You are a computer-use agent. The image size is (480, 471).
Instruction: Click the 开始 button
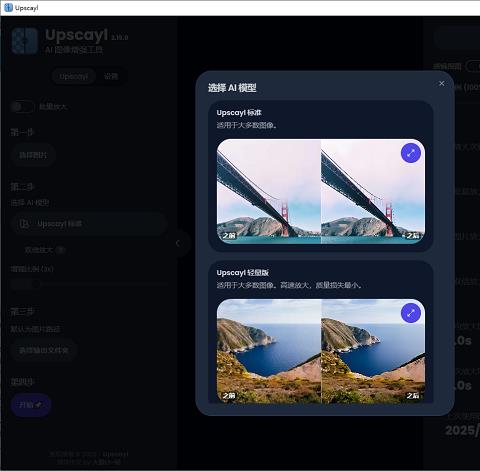coord(31,405)
